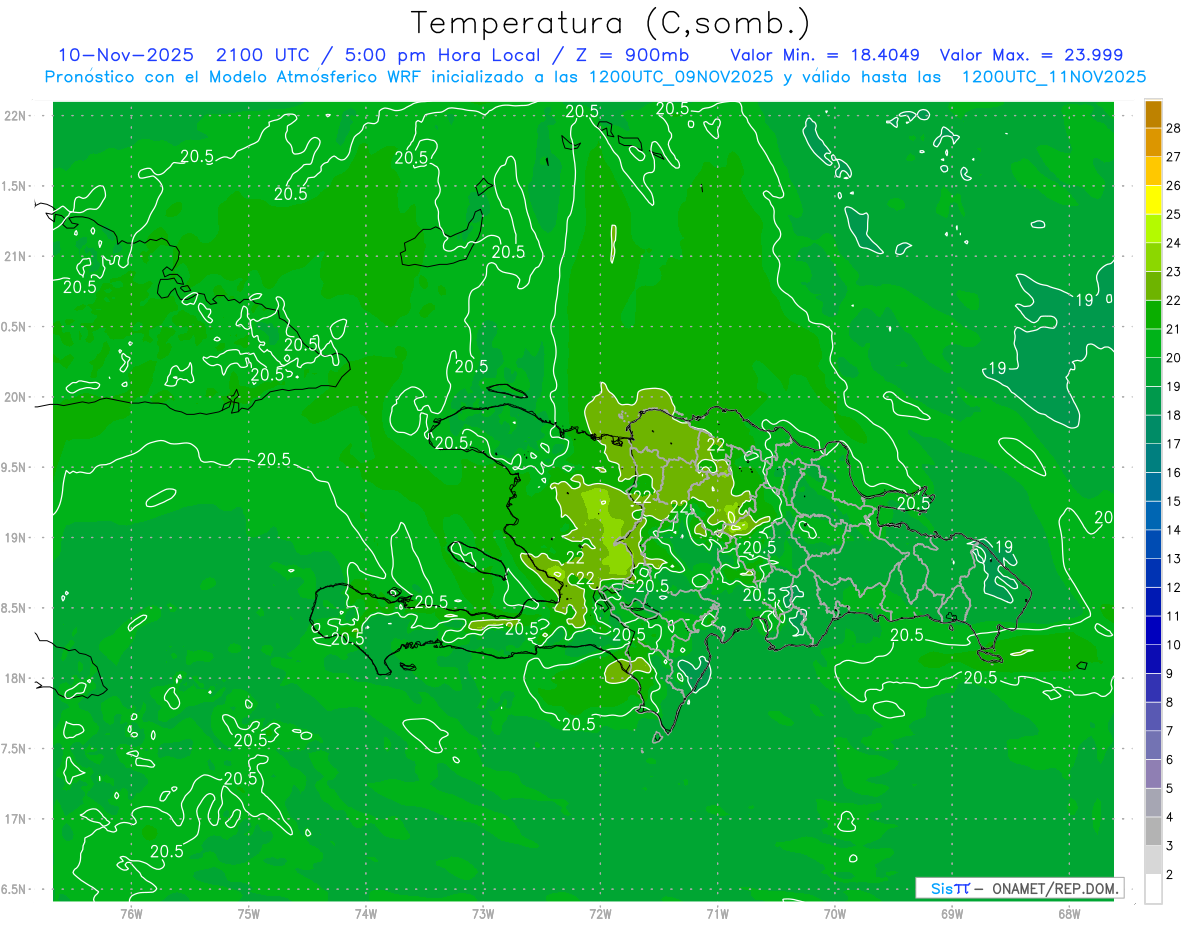Click the color scale value "18"
This screenshot has width=1200, height=927.
[1173, 415]
